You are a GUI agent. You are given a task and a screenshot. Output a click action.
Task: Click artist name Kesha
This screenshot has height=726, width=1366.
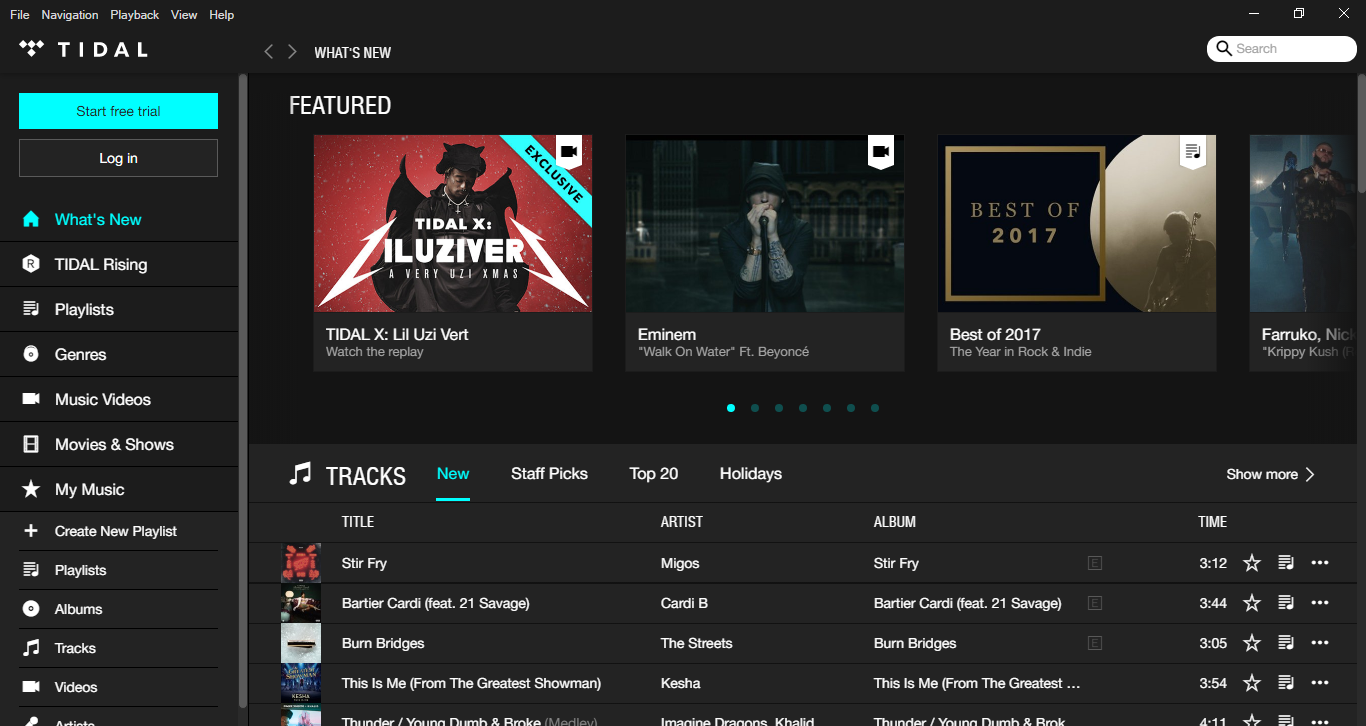pos(681,683)
